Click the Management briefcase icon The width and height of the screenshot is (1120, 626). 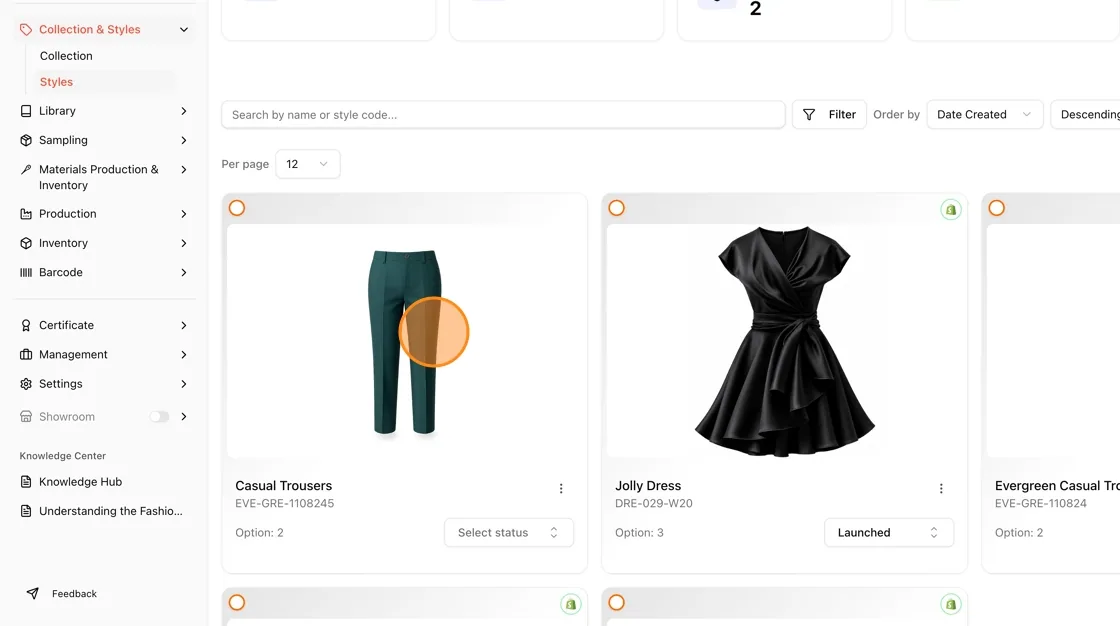26,354
